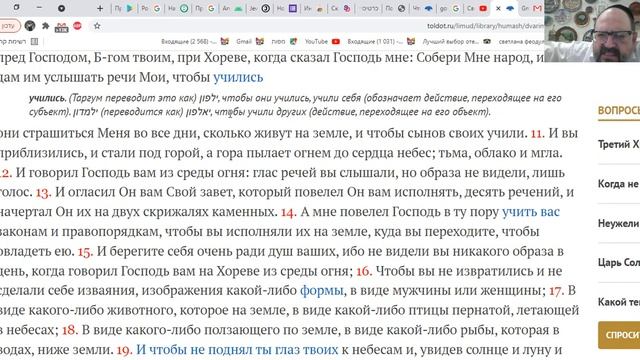Click verse number 11
The height and width of the screenshot is (360, 640).
tap(537, 133)
